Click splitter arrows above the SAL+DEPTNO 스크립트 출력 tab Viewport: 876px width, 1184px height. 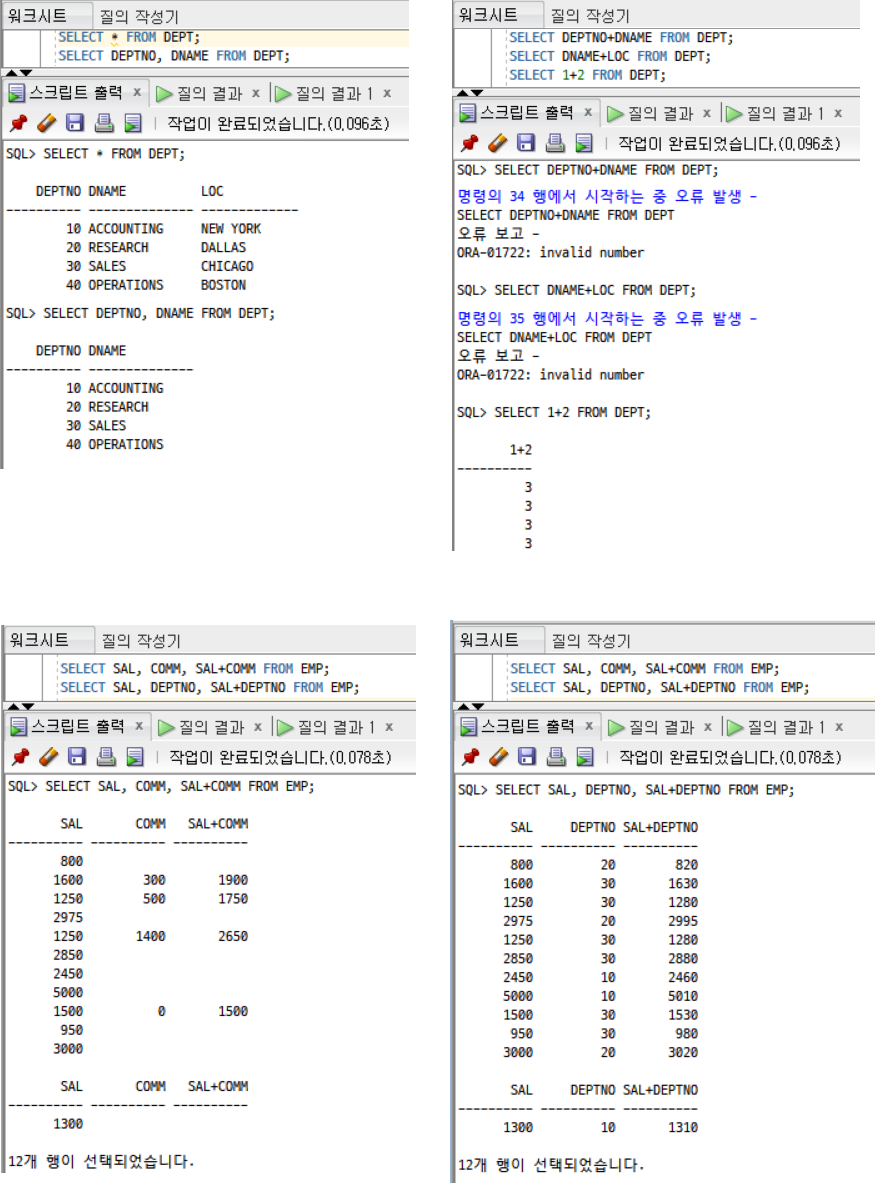tap(470, 706)
